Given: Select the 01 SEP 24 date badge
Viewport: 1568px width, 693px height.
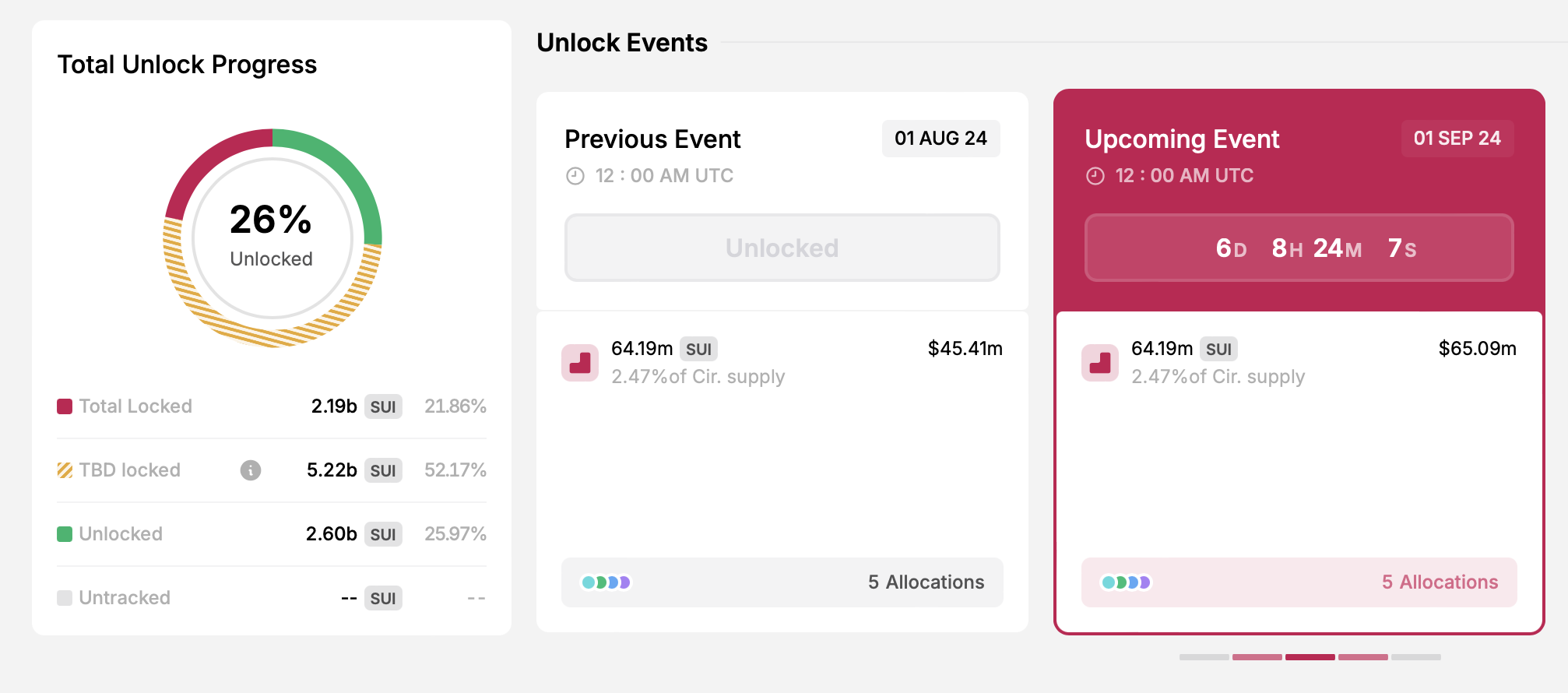Looking at the screenshot, I should pyautogui.click(x=1457, y=138).
